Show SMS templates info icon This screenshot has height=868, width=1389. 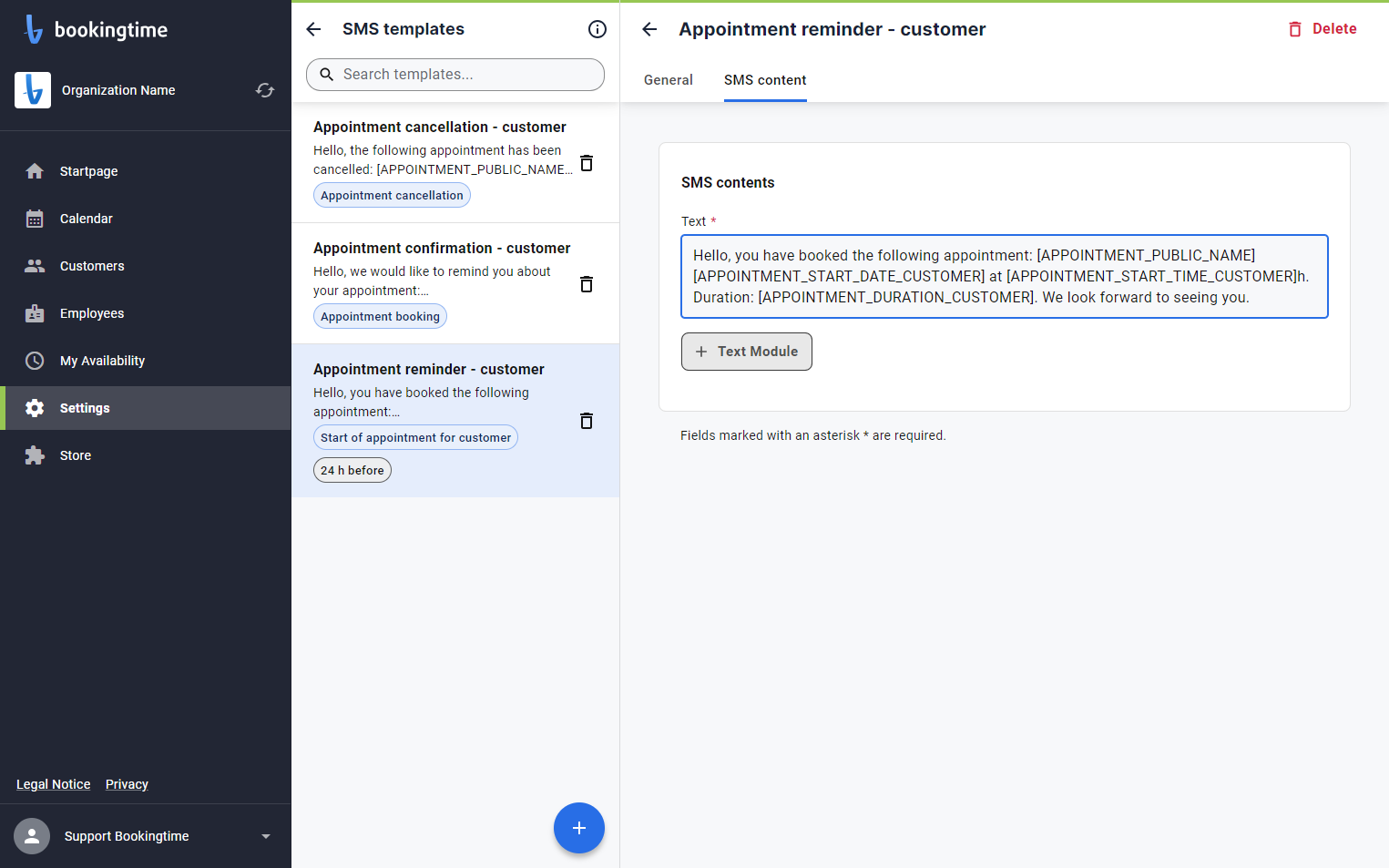click(597, 29)
